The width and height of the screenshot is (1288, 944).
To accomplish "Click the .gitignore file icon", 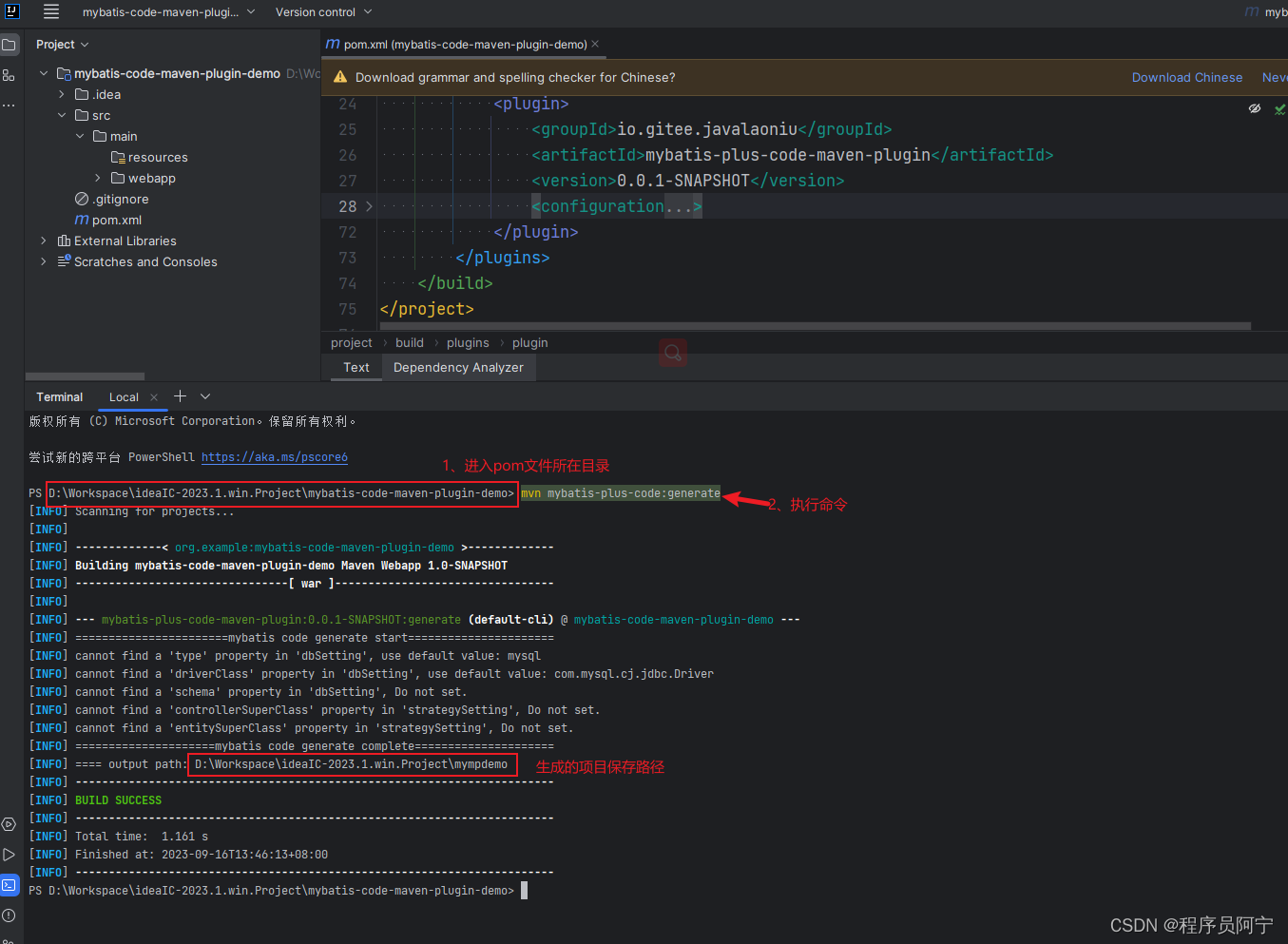I will (x=82, y=199).
